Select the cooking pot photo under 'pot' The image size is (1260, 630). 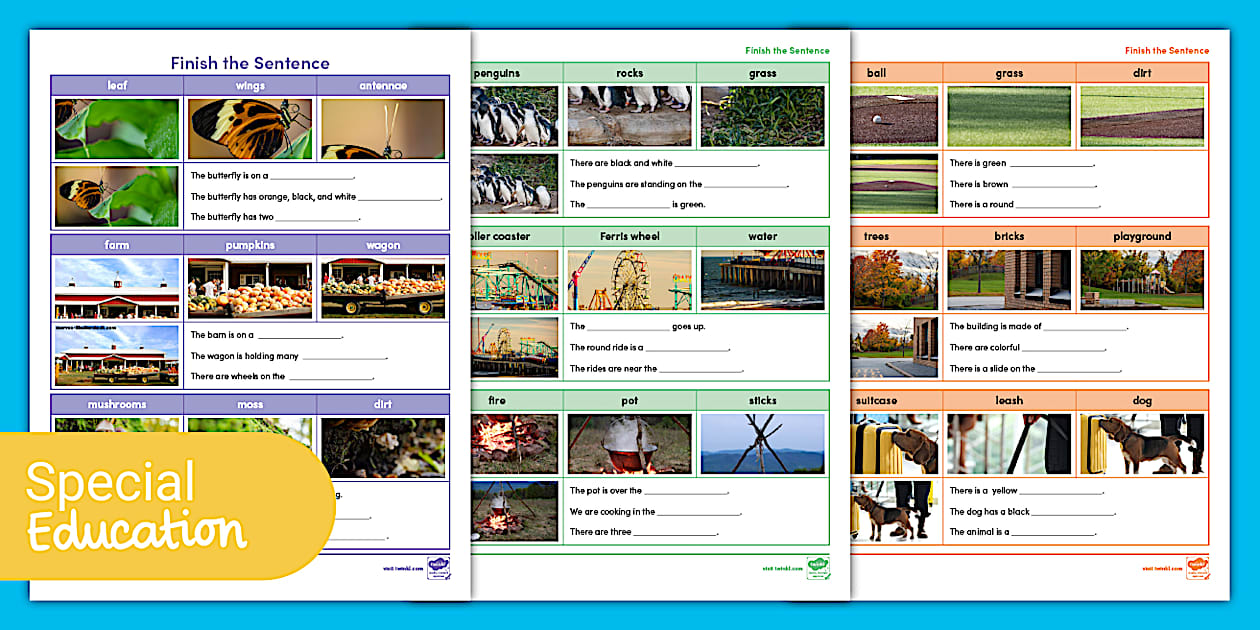(x=629, y=444)
